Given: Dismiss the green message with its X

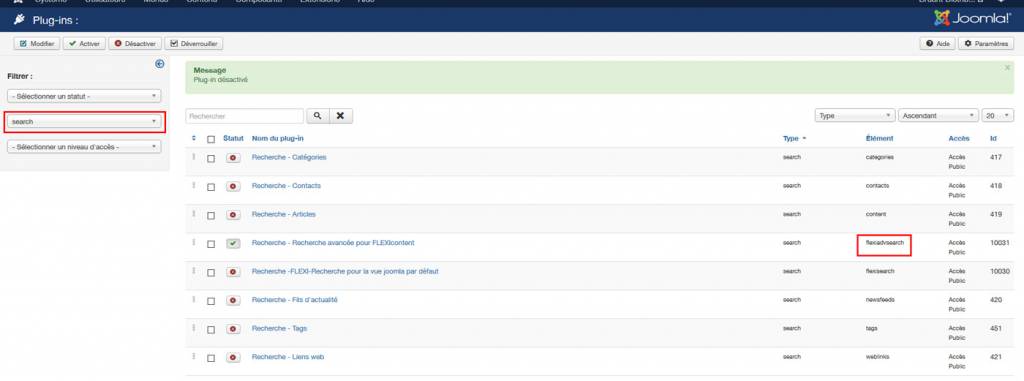Looking at the screenshot, I should [x=1007, y=67].
